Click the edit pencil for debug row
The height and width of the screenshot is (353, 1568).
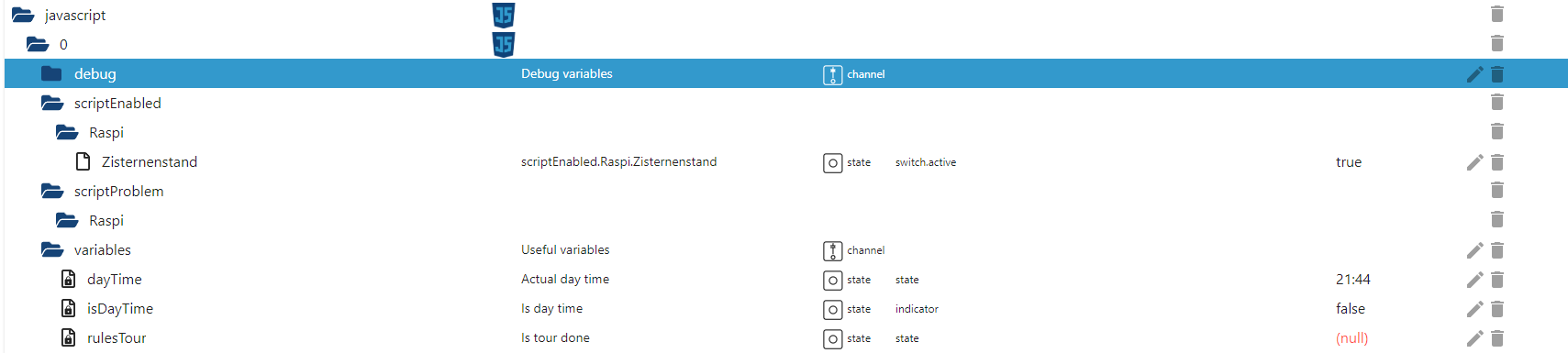(x=1474, y=74)
